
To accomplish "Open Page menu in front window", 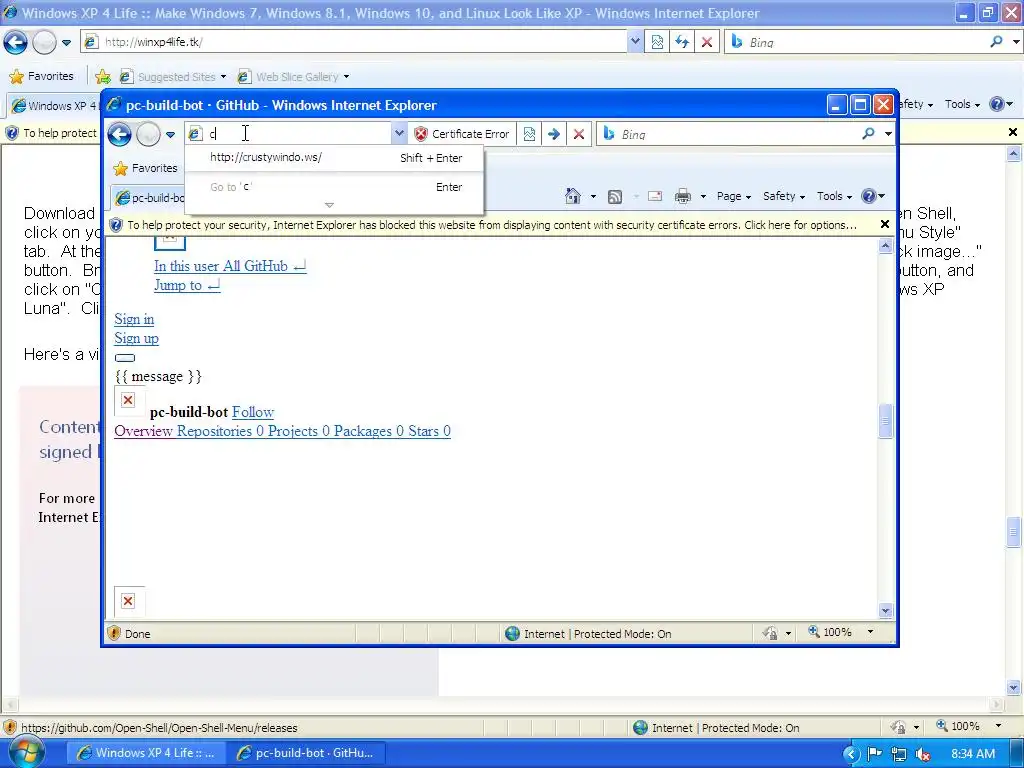I will 734,196.
